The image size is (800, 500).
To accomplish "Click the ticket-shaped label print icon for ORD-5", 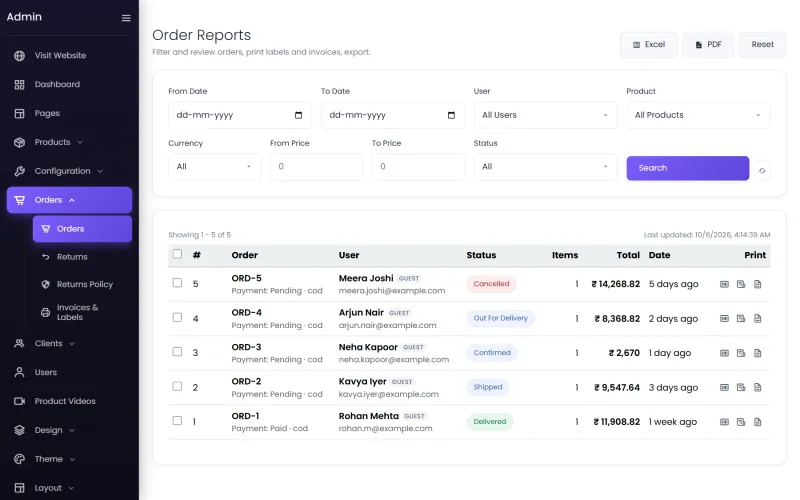I will 724,284.
